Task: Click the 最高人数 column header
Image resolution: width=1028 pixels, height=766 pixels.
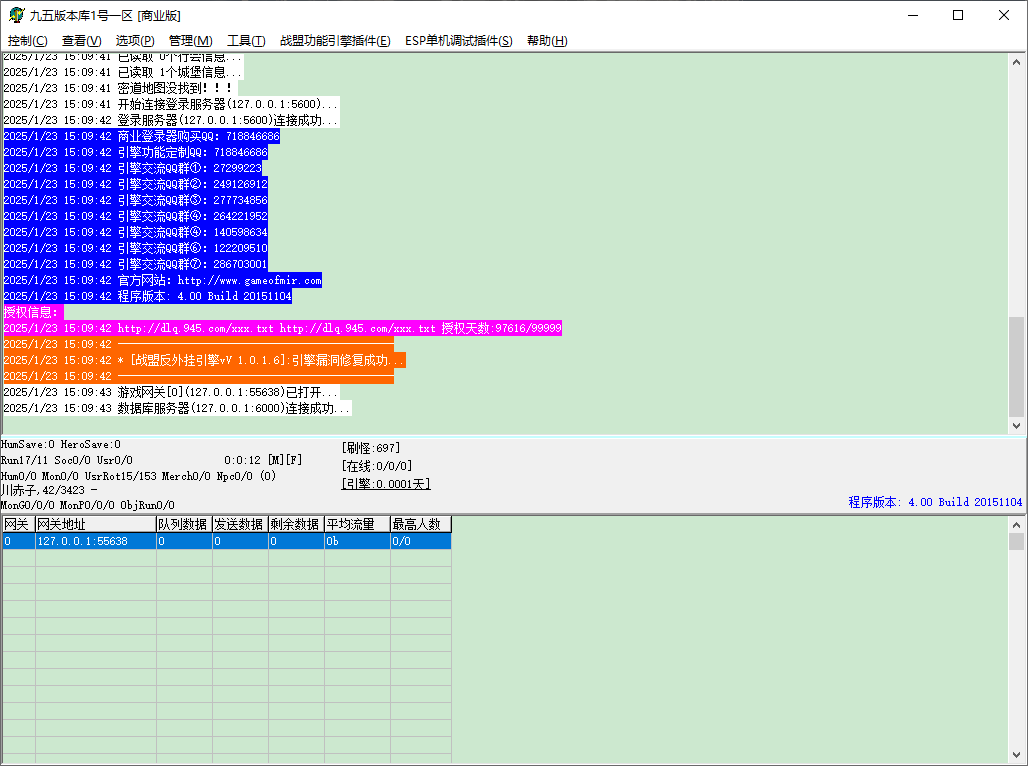Action: point(421,524)
